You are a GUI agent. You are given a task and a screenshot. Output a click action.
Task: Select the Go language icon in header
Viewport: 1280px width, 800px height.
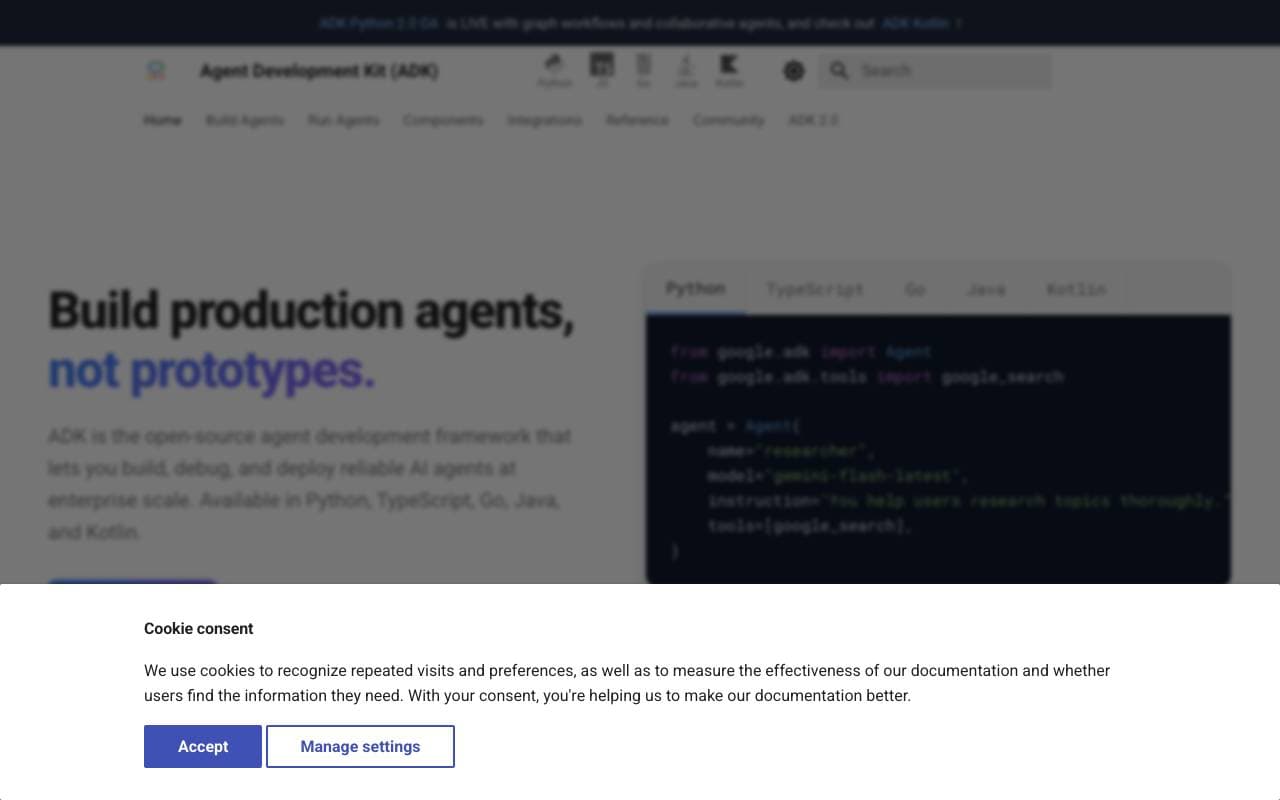[644, 70]
